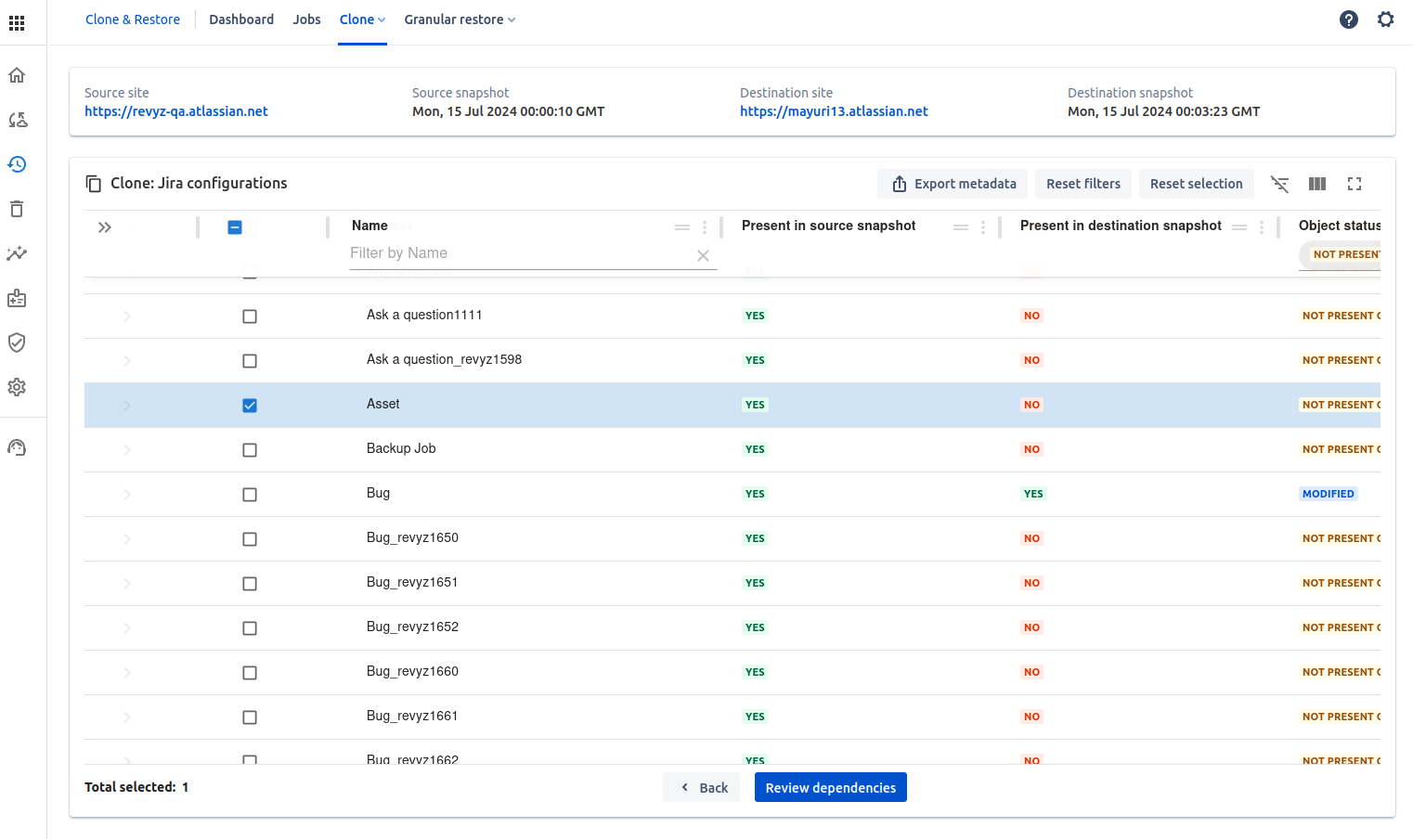Open the help question mark icon
1413x840 pixels.
coord(1349,19)
